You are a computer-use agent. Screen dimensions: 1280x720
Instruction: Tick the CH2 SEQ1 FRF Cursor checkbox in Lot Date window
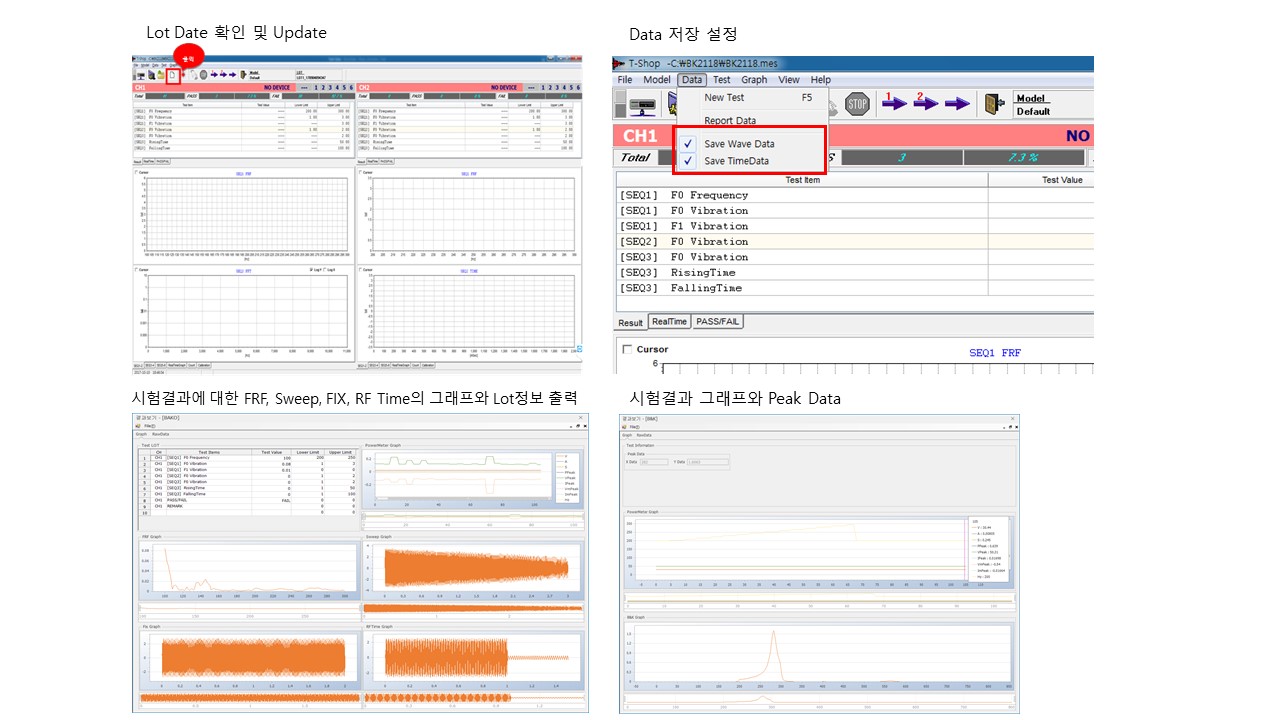click(360, 172)
